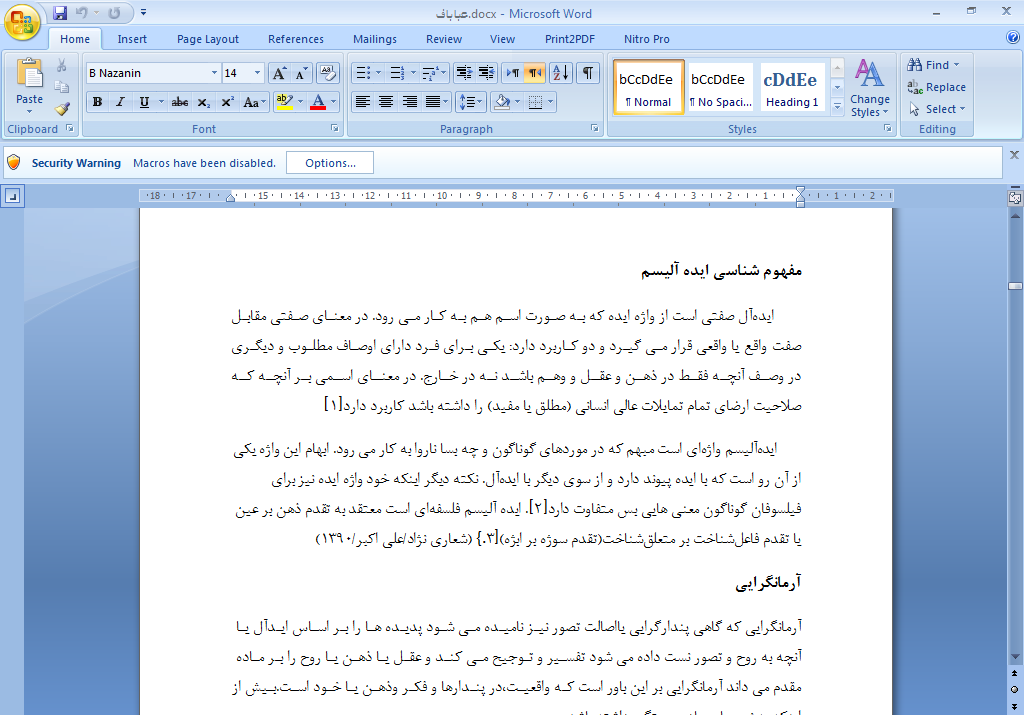
Task: Apply the Heading 1 style thumbnail
Action: coord(792,88)
